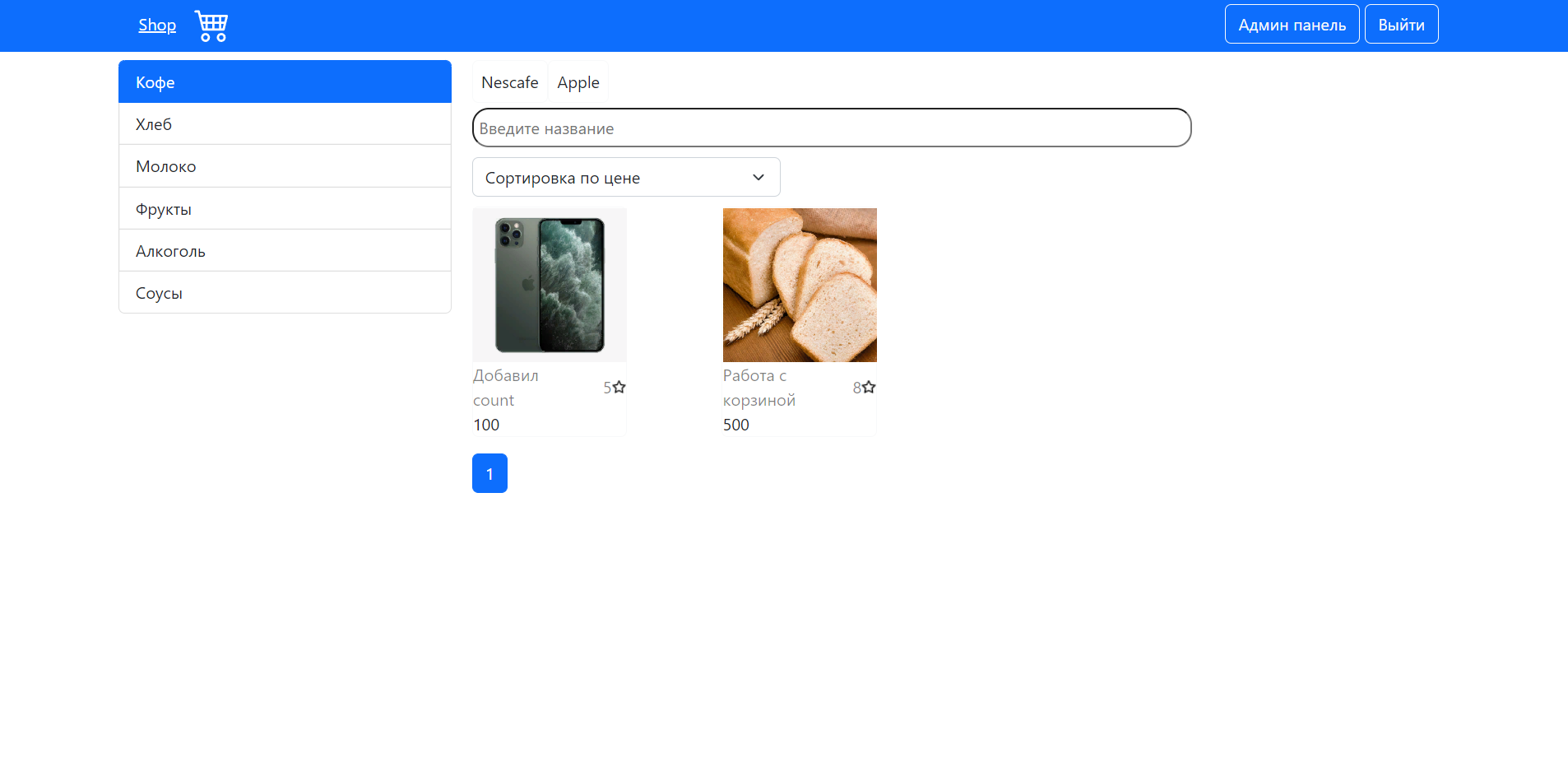Click the Выйти button
This screenshot has width=1568, height=781.
(x=1400, y=23)
